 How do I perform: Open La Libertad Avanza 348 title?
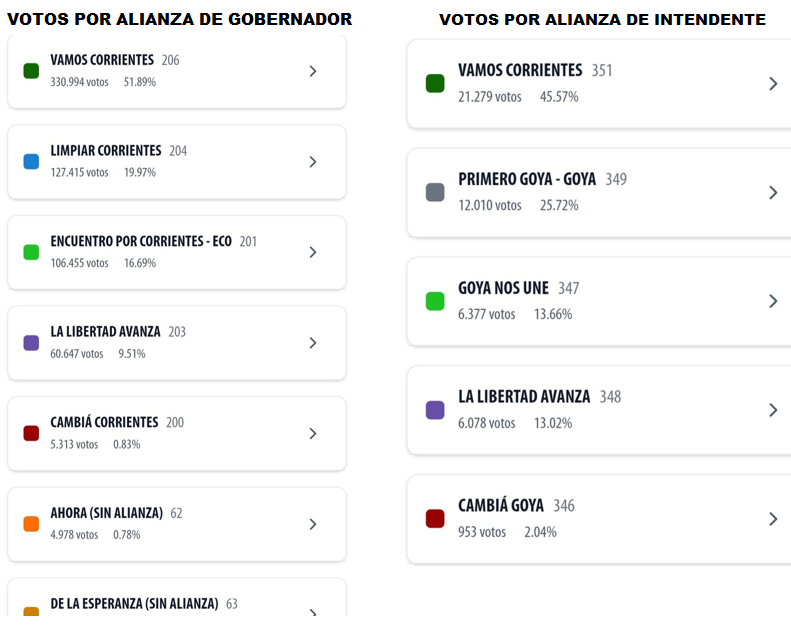point(524,397)
